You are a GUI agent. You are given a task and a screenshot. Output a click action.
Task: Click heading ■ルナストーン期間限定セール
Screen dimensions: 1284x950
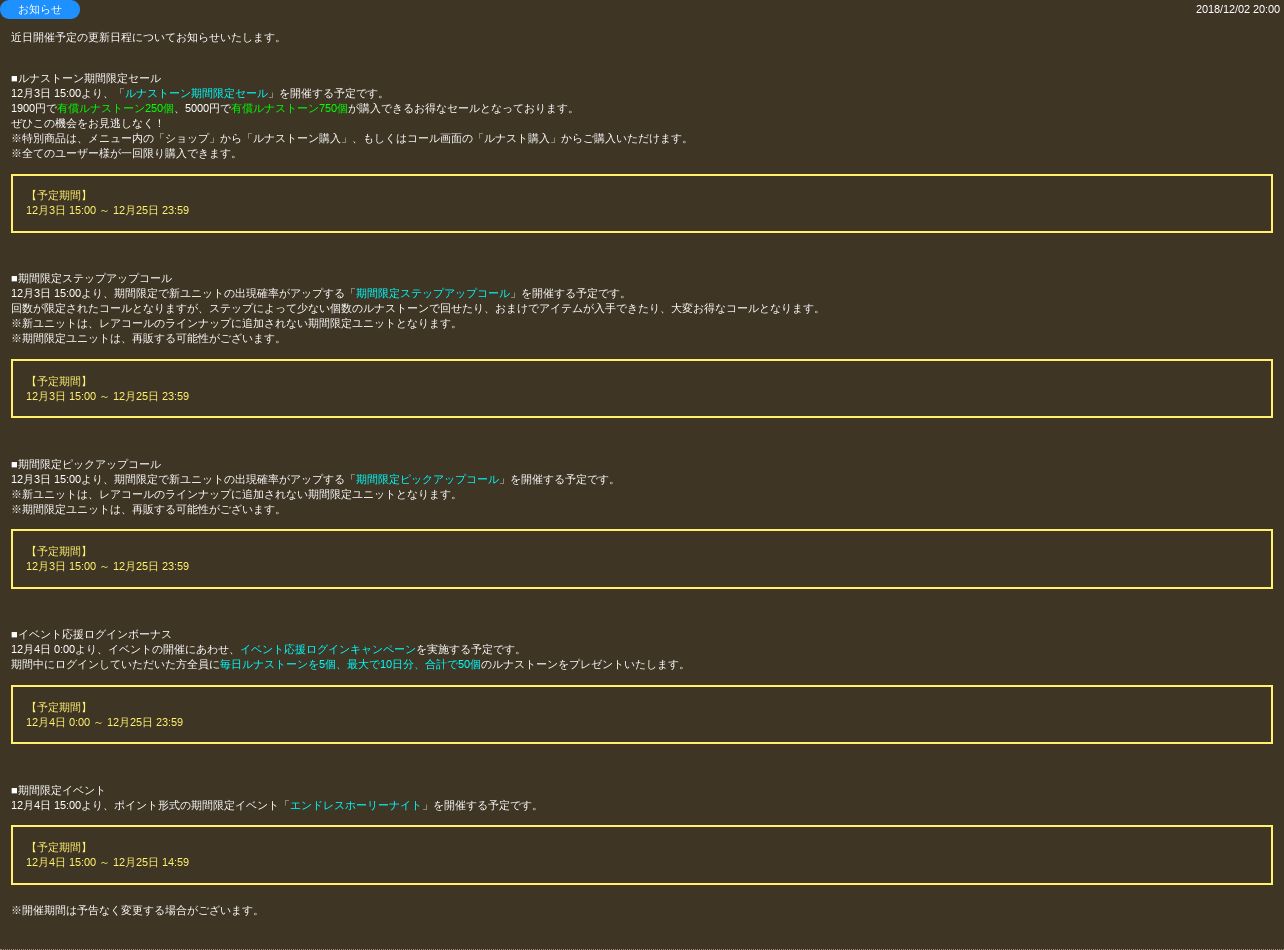(x=86, y=78)
